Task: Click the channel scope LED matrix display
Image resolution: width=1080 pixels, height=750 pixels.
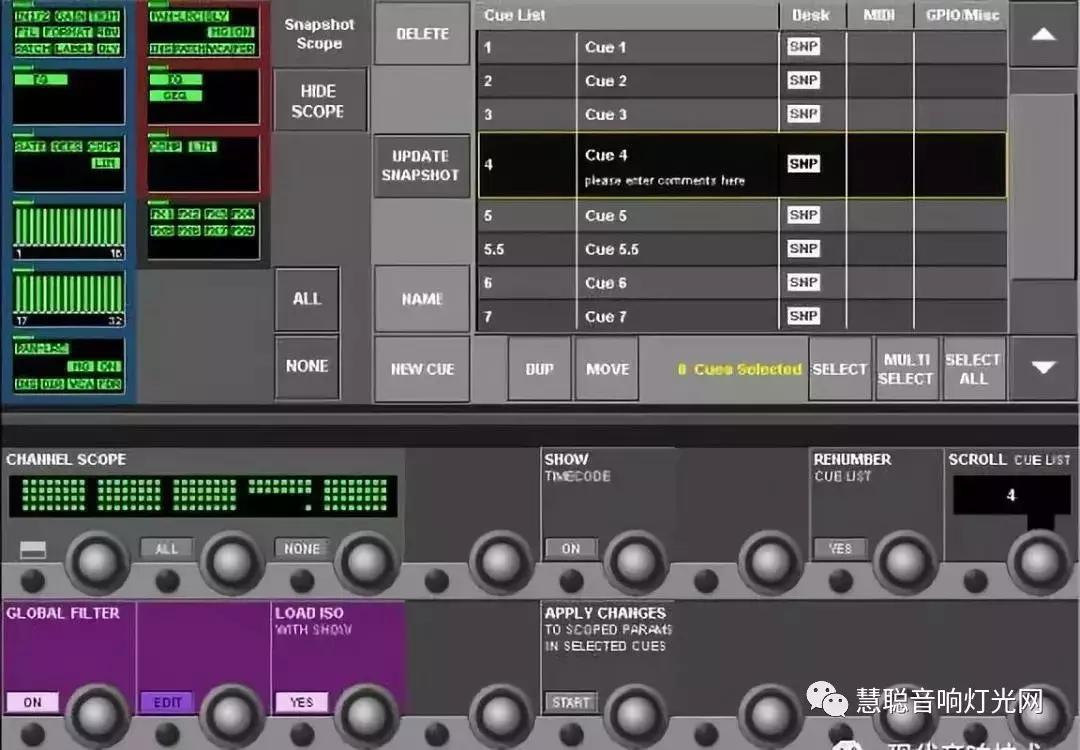Action: [x=204, y=495]
